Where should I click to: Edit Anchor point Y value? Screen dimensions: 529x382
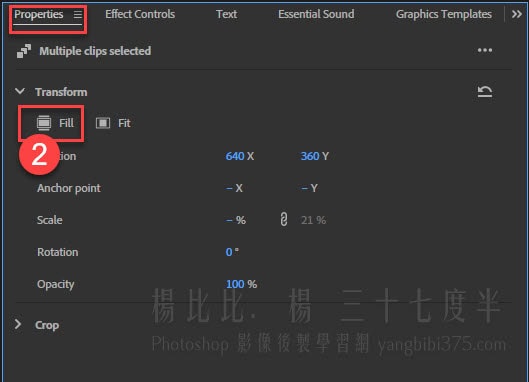(304, 188)
